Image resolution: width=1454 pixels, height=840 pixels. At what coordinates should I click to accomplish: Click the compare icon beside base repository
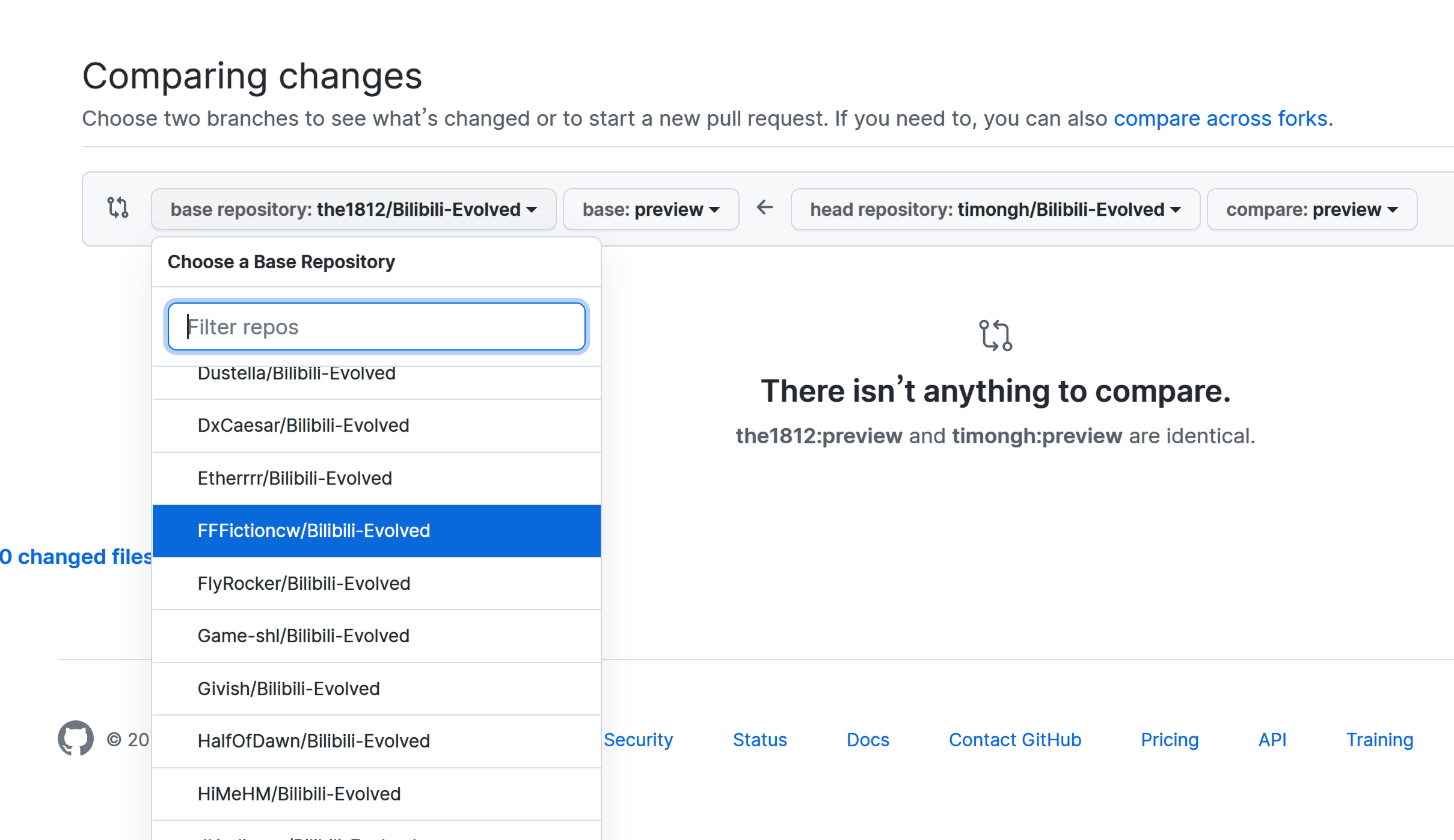117,207
